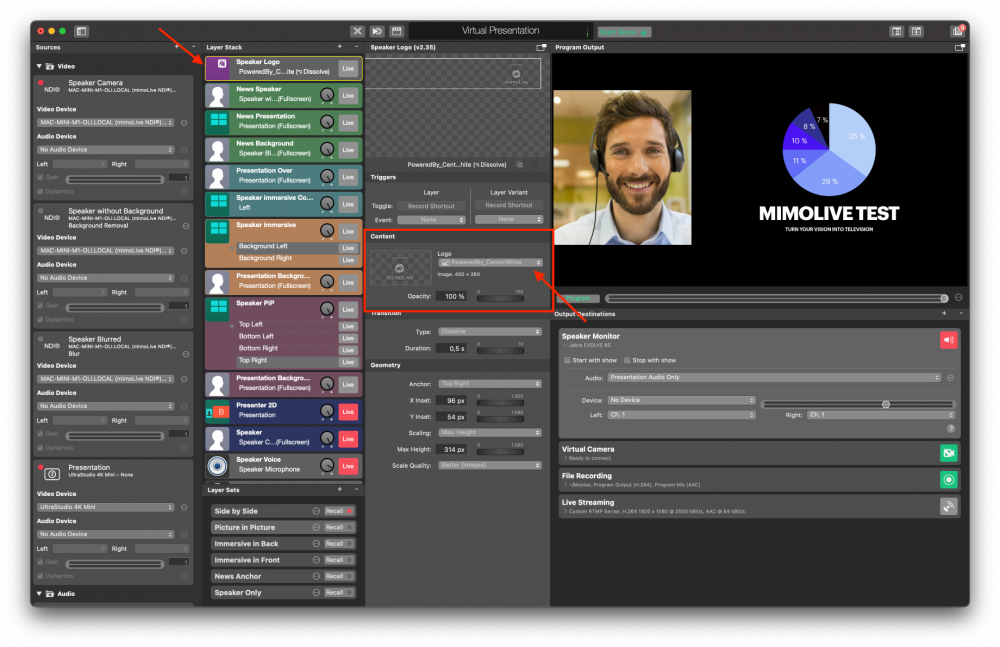This screenshot has height=647, width=1000.
Task: Open the Logo source dropdown
Action: click(490, 262)
